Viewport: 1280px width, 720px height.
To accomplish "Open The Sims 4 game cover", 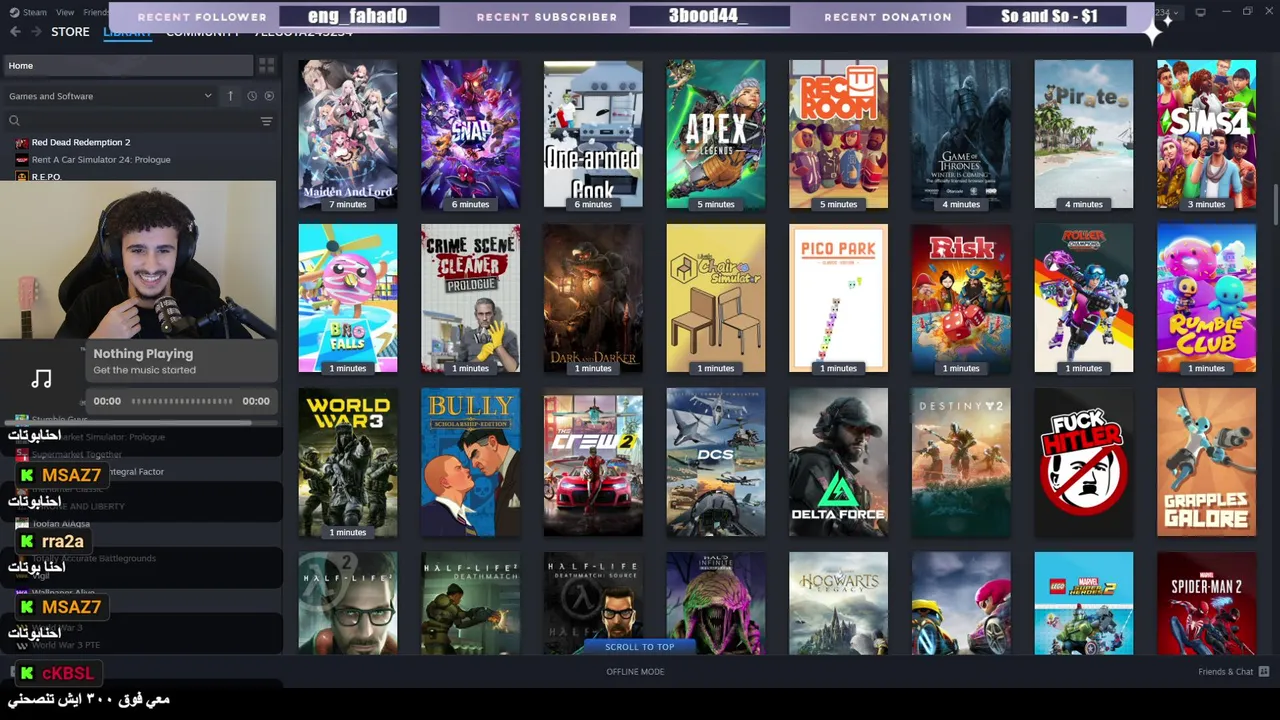I will click(1206, 134).
